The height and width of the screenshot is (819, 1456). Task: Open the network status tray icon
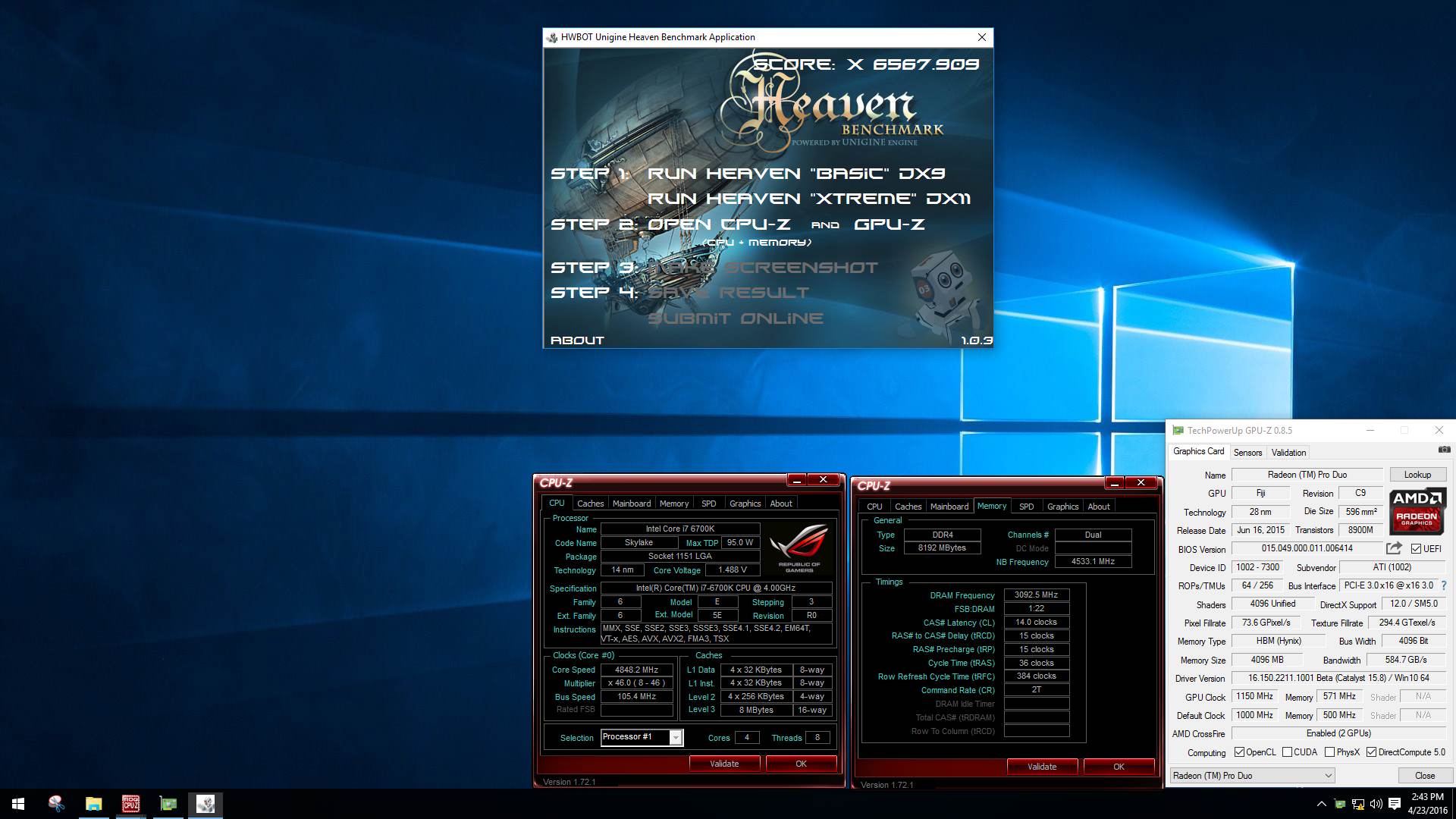click(1358, 804)
